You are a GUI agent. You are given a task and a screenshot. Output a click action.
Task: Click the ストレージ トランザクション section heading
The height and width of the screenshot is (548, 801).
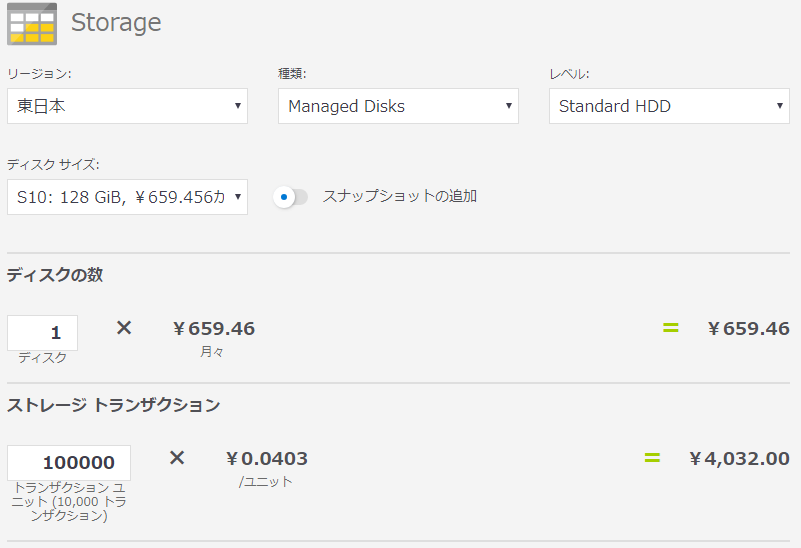point(114,405)
